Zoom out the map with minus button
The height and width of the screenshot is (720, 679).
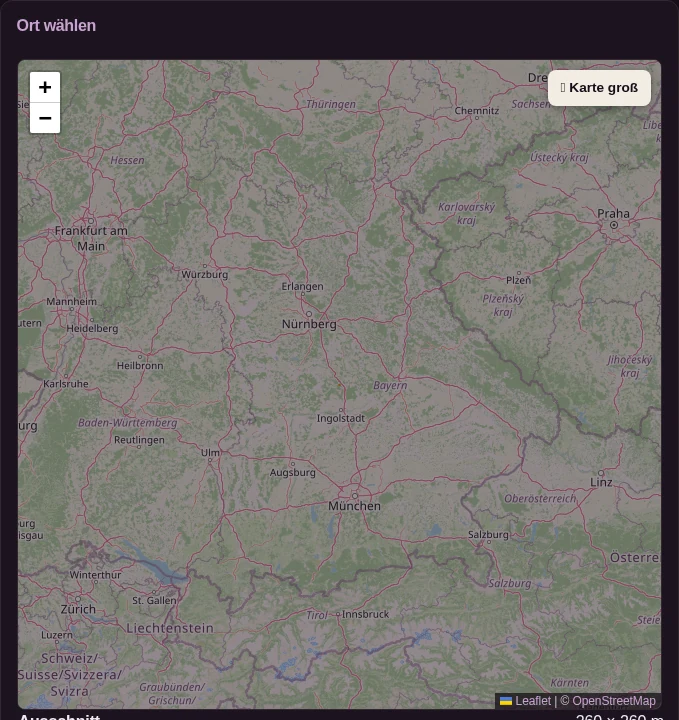coord(45,118)
